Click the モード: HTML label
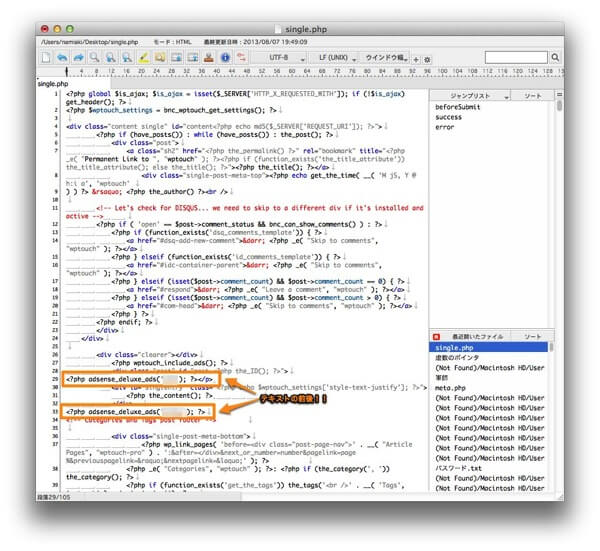Screen dimensions: 600x551 click(172, 42)
